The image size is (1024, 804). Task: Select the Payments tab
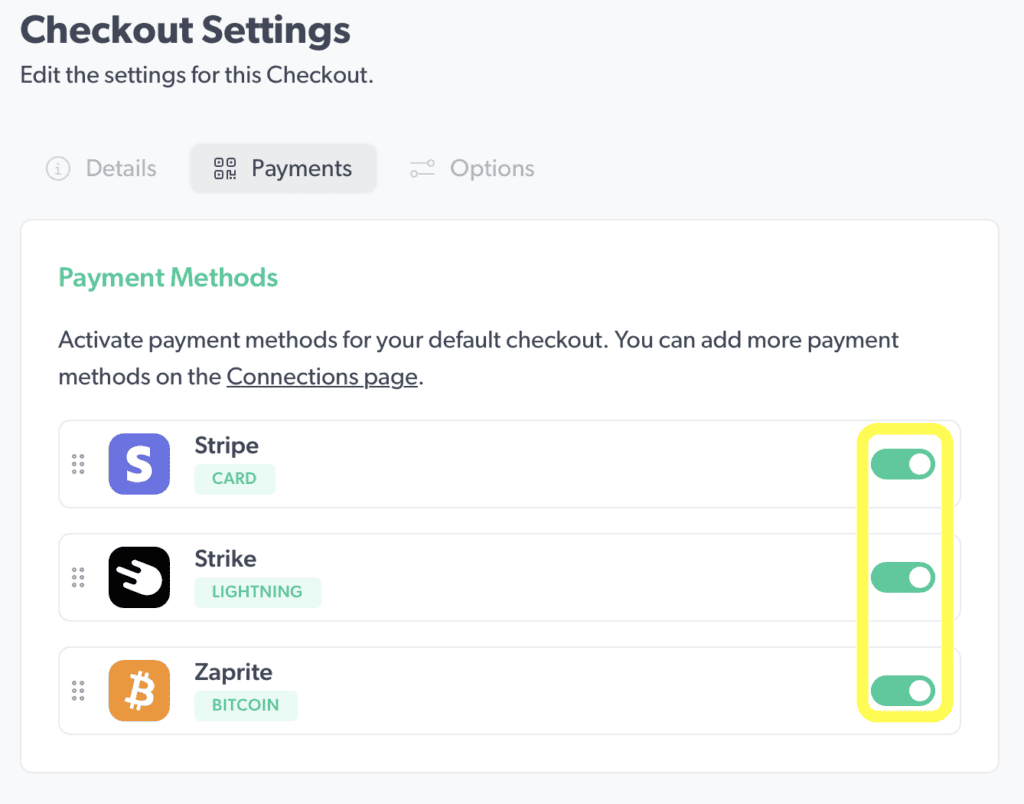click(x=283, y=168)
